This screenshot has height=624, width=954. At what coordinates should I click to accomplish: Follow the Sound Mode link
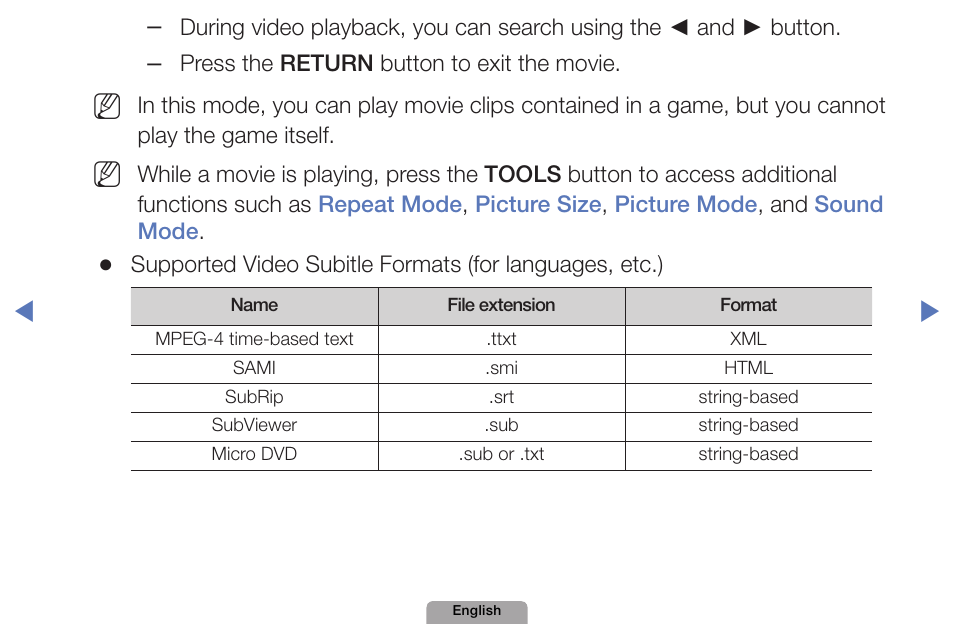click(848, 204)
